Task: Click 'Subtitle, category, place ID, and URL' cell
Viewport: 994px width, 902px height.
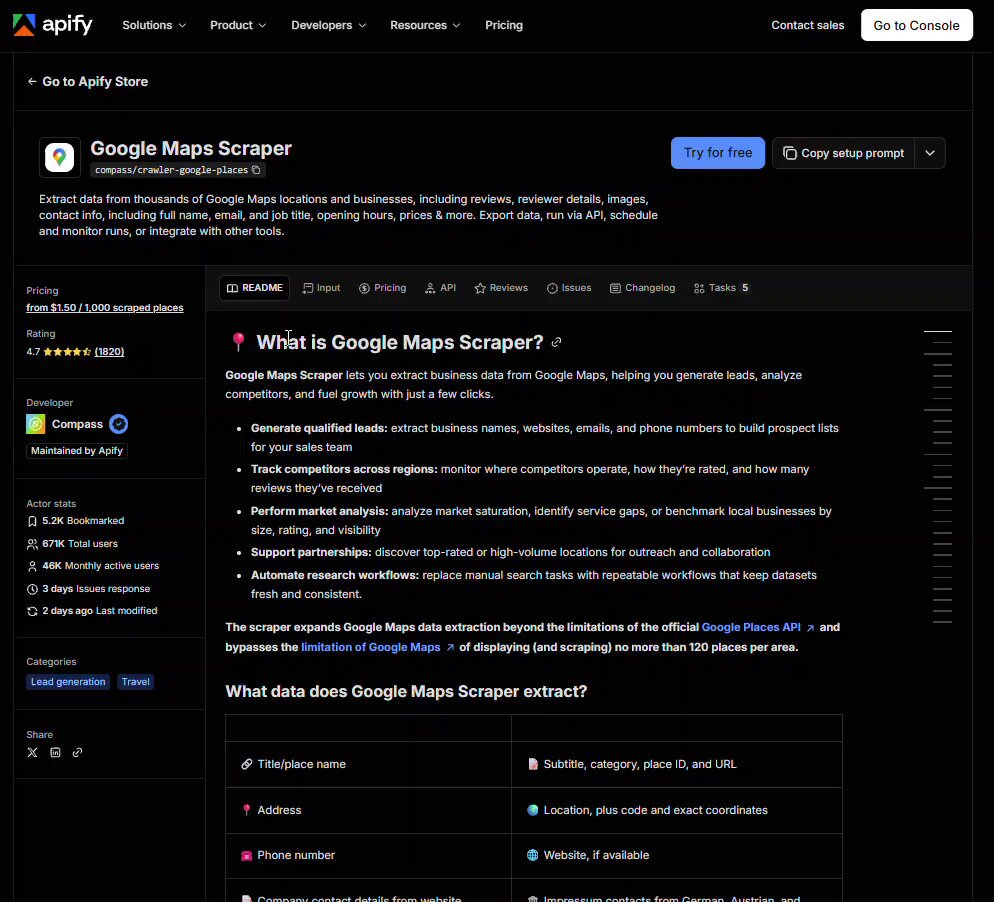Action: (676, 764)
